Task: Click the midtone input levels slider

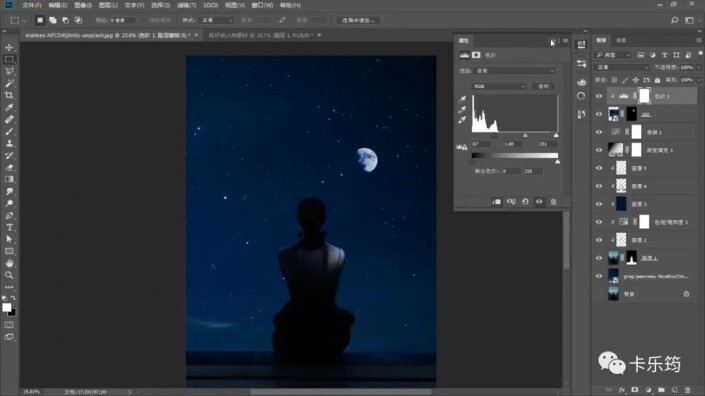Action: coord(525,135)
